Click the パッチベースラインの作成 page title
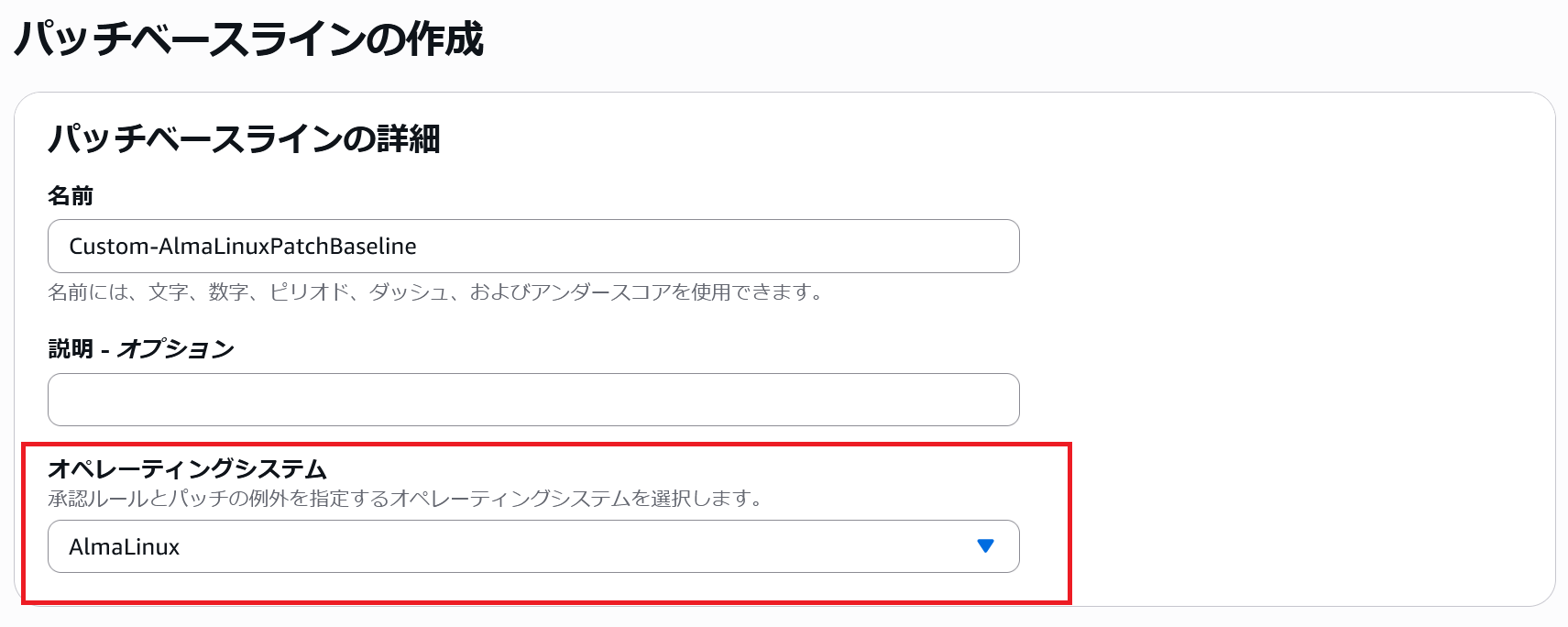This screenshot has height=627, width=1568. coord(248,40)
